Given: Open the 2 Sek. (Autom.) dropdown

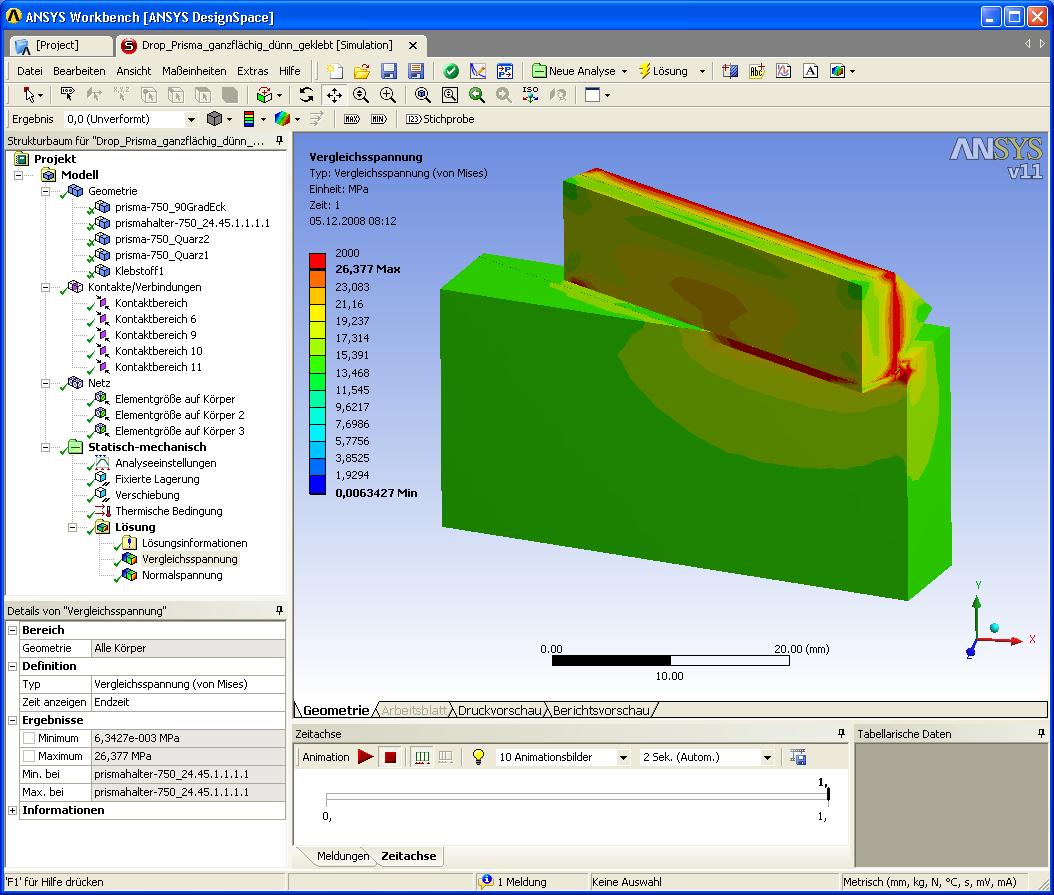Looking at the screenshot, I should tap(767, 758).
